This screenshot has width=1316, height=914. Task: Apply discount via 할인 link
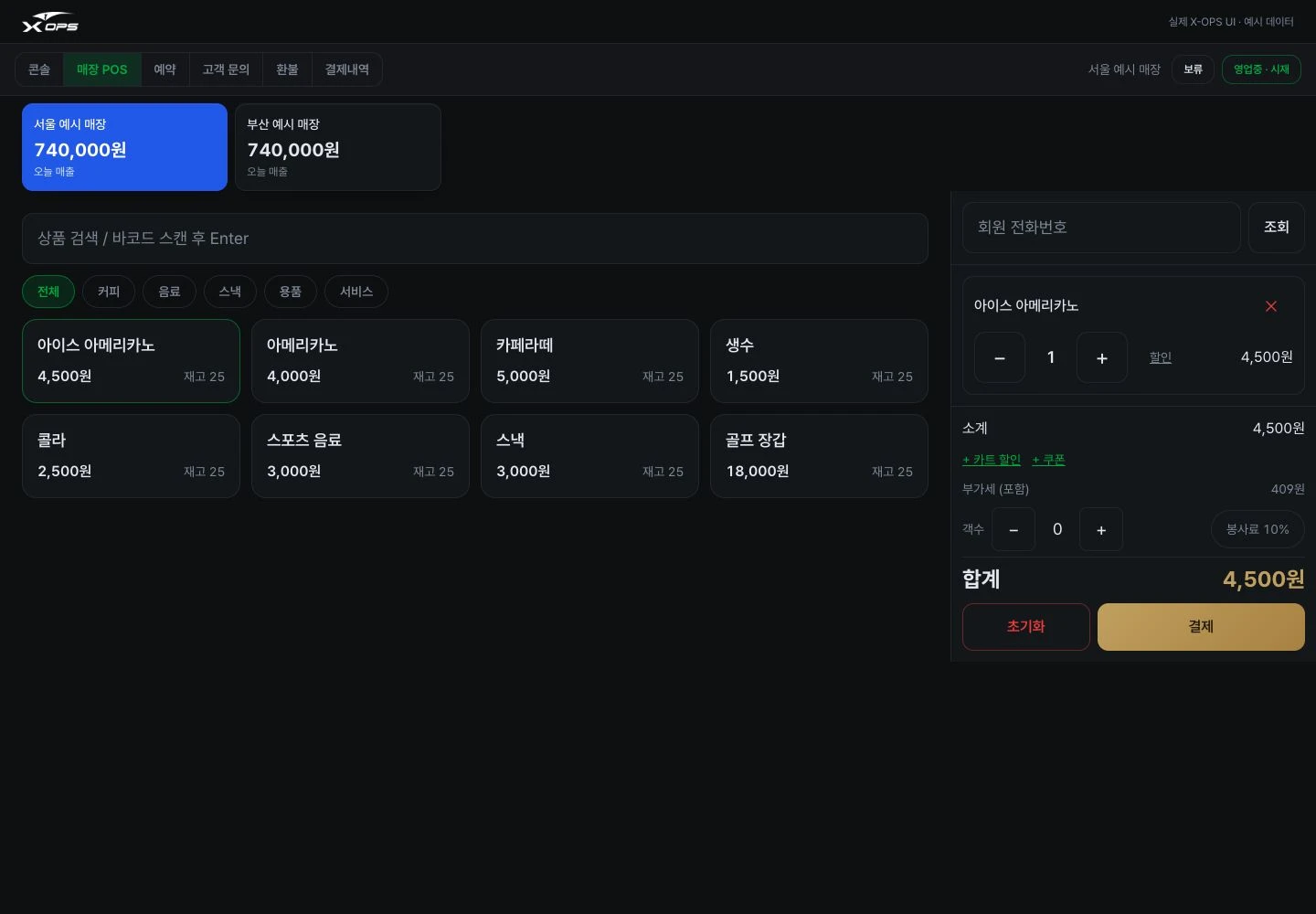tap(1161, 357)
